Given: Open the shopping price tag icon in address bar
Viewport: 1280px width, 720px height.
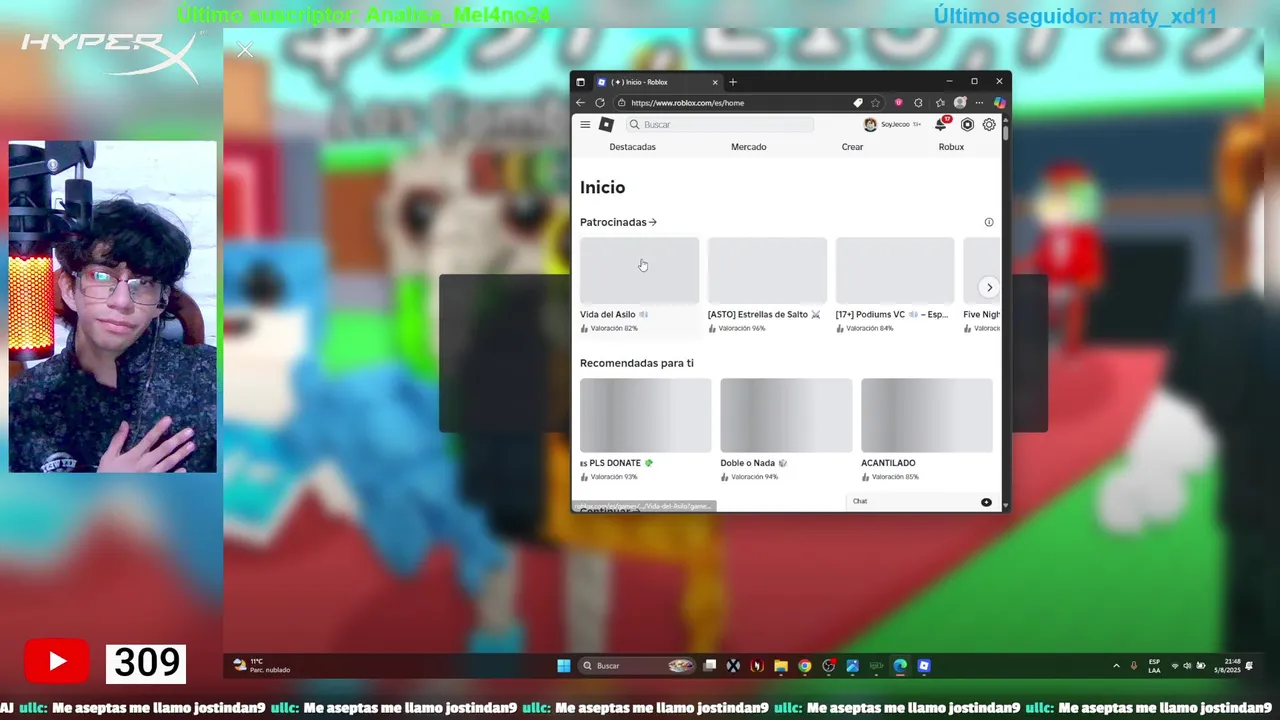Looking at the screenshot, I should click(x=858, y=103).
